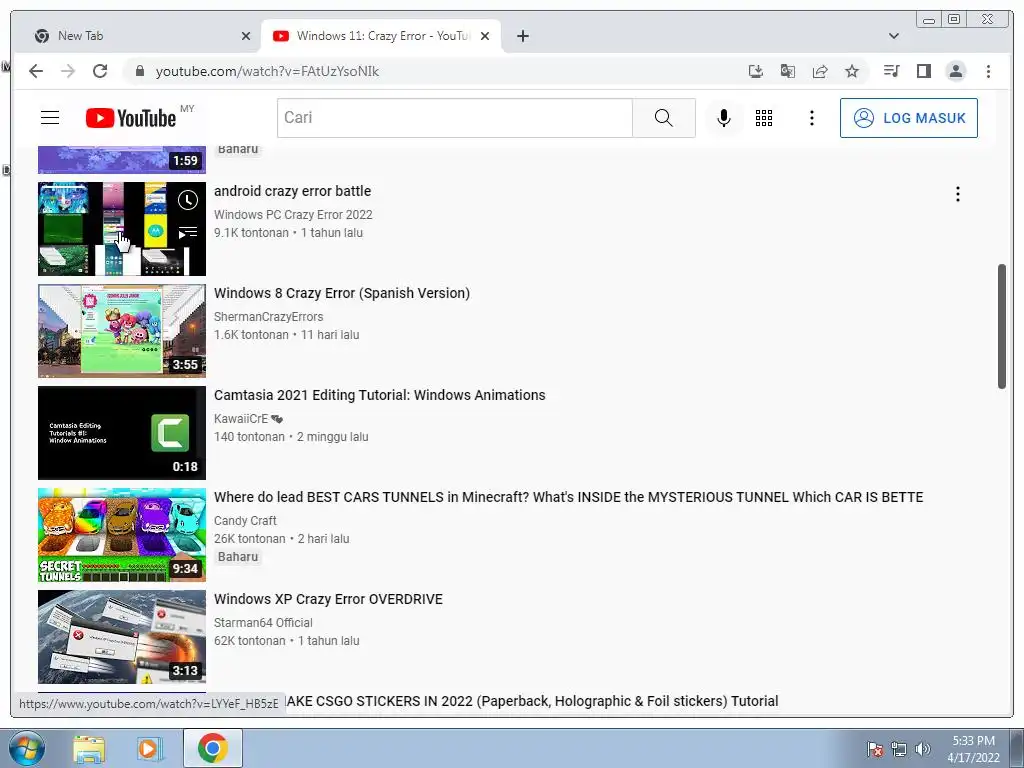Viewport: 1024px width, 768px height.
Task: Open android crazy error battle video title
Action: point(293,191)
